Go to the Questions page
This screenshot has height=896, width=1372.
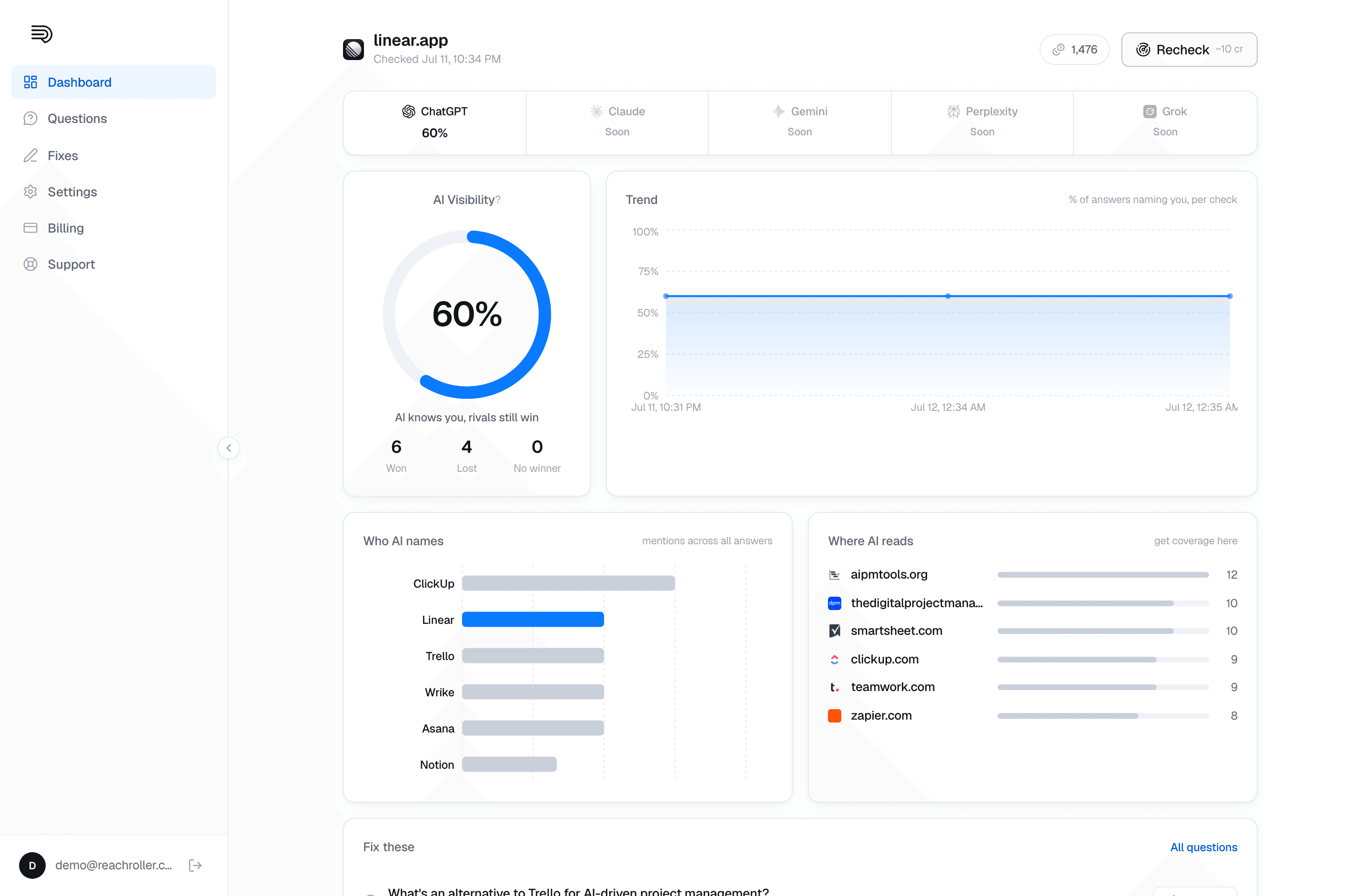click(x=113, y=118)
